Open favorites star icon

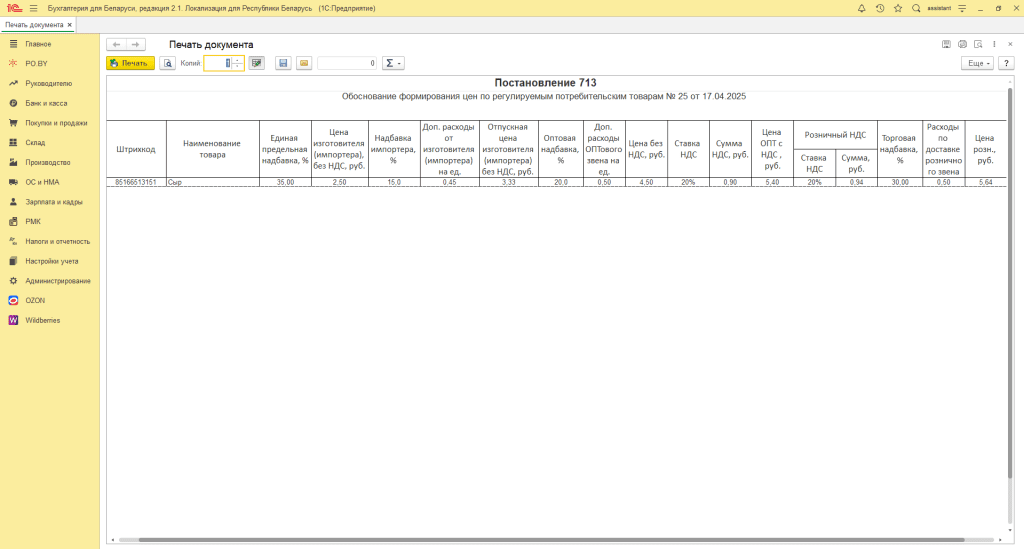898,8
